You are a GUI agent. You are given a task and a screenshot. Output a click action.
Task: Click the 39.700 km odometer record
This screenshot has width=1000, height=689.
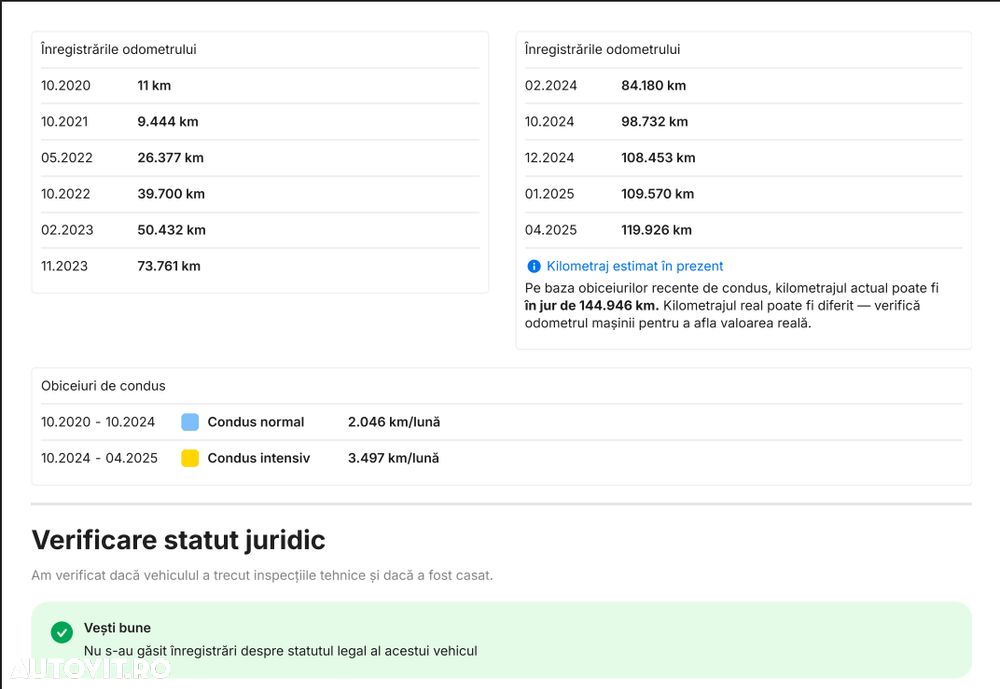(x=170, y=194)
